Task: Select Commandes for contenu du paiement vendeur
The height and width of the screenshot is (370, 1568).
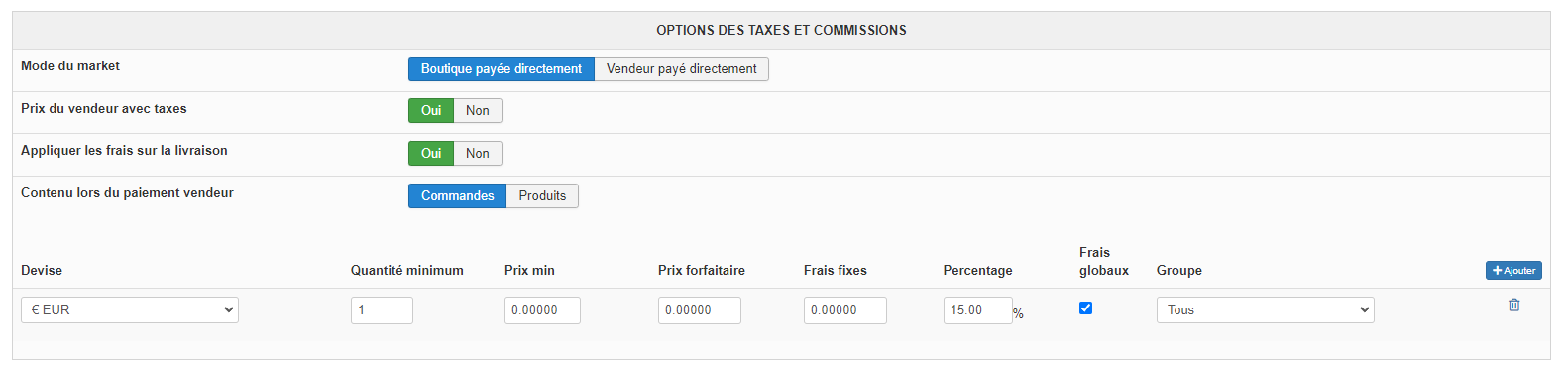Action: [x=457, y=195]
